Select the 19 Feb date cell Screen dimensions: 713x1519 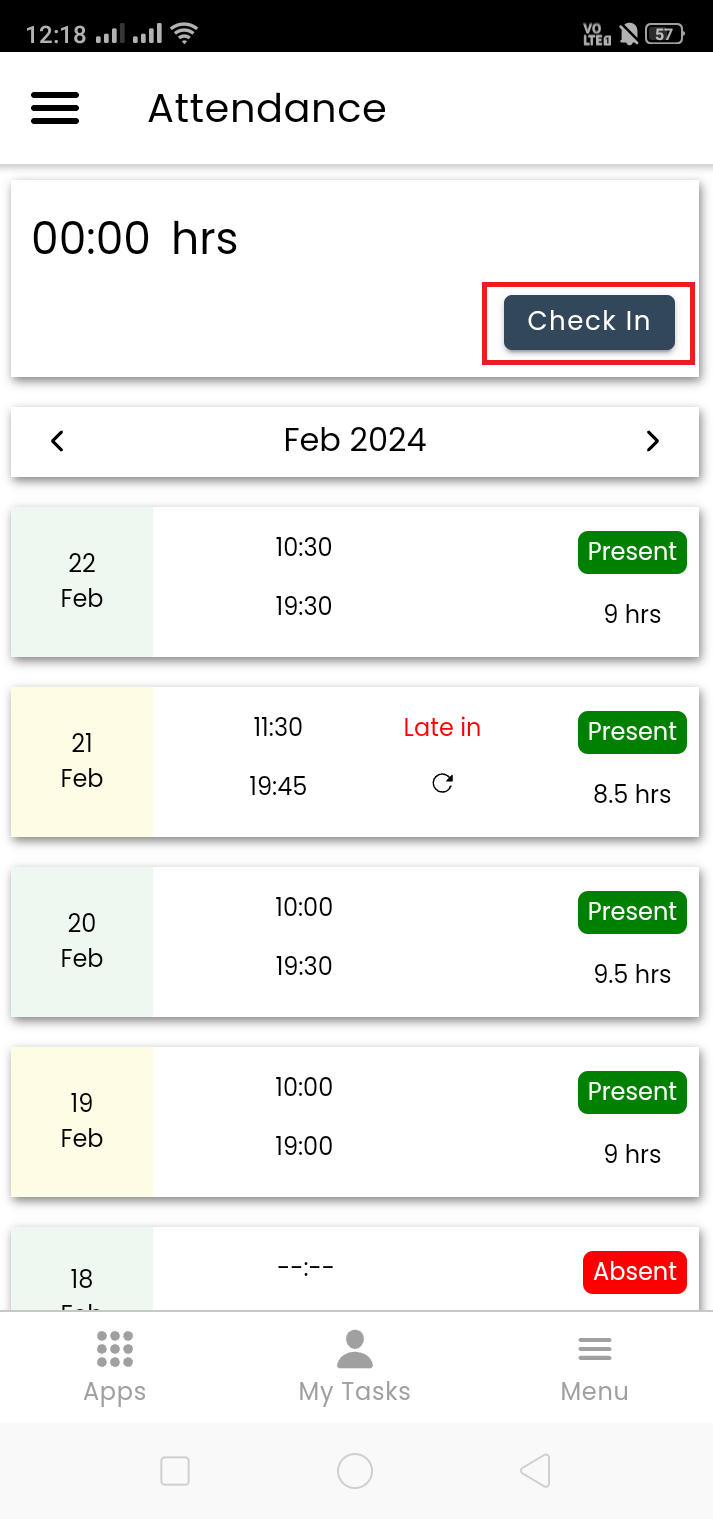pyautogui.click(x=82, y=1120)
